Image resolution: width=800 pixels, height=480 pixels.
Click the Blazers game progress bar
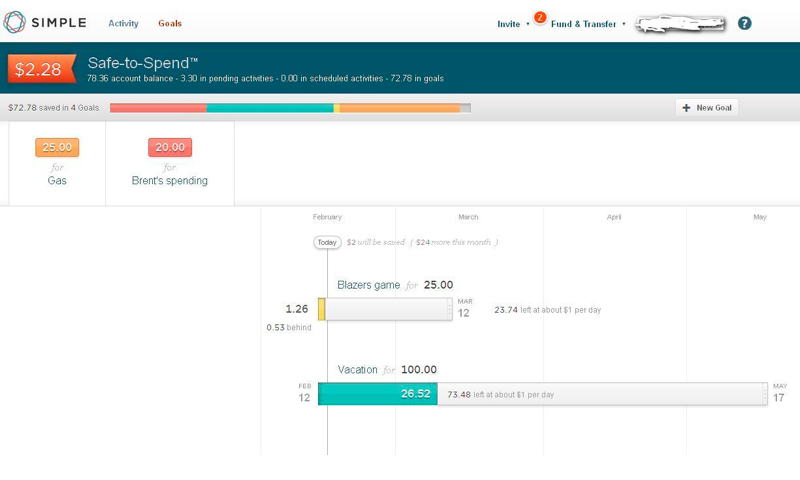[385, 309]
